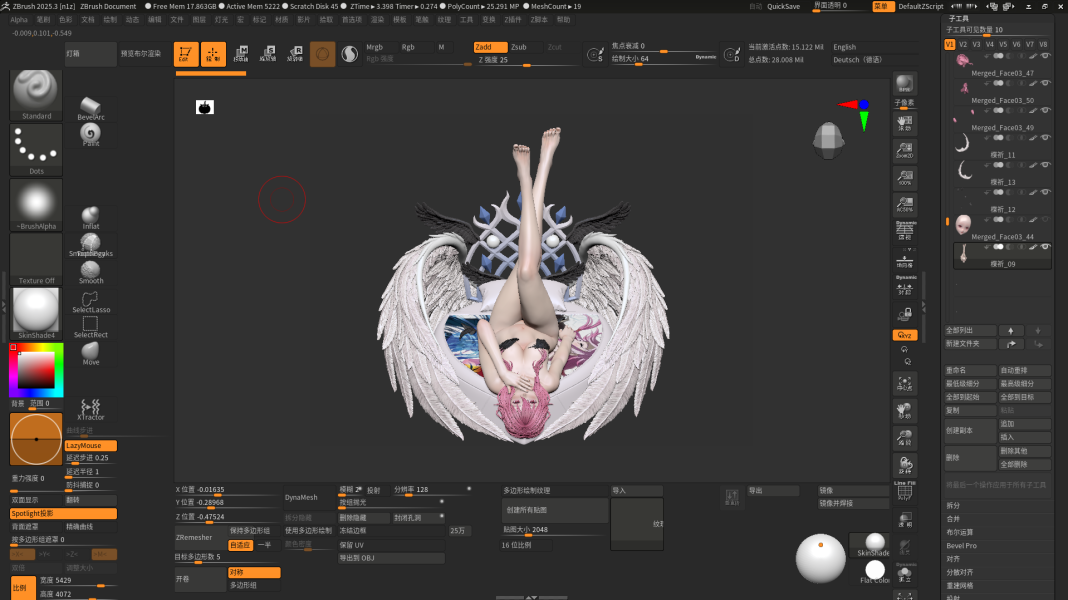The height and width of the screenshot is (600, 1068).
Task: Adjust the Z 强度 intensity slider
Action: [527, 60]
